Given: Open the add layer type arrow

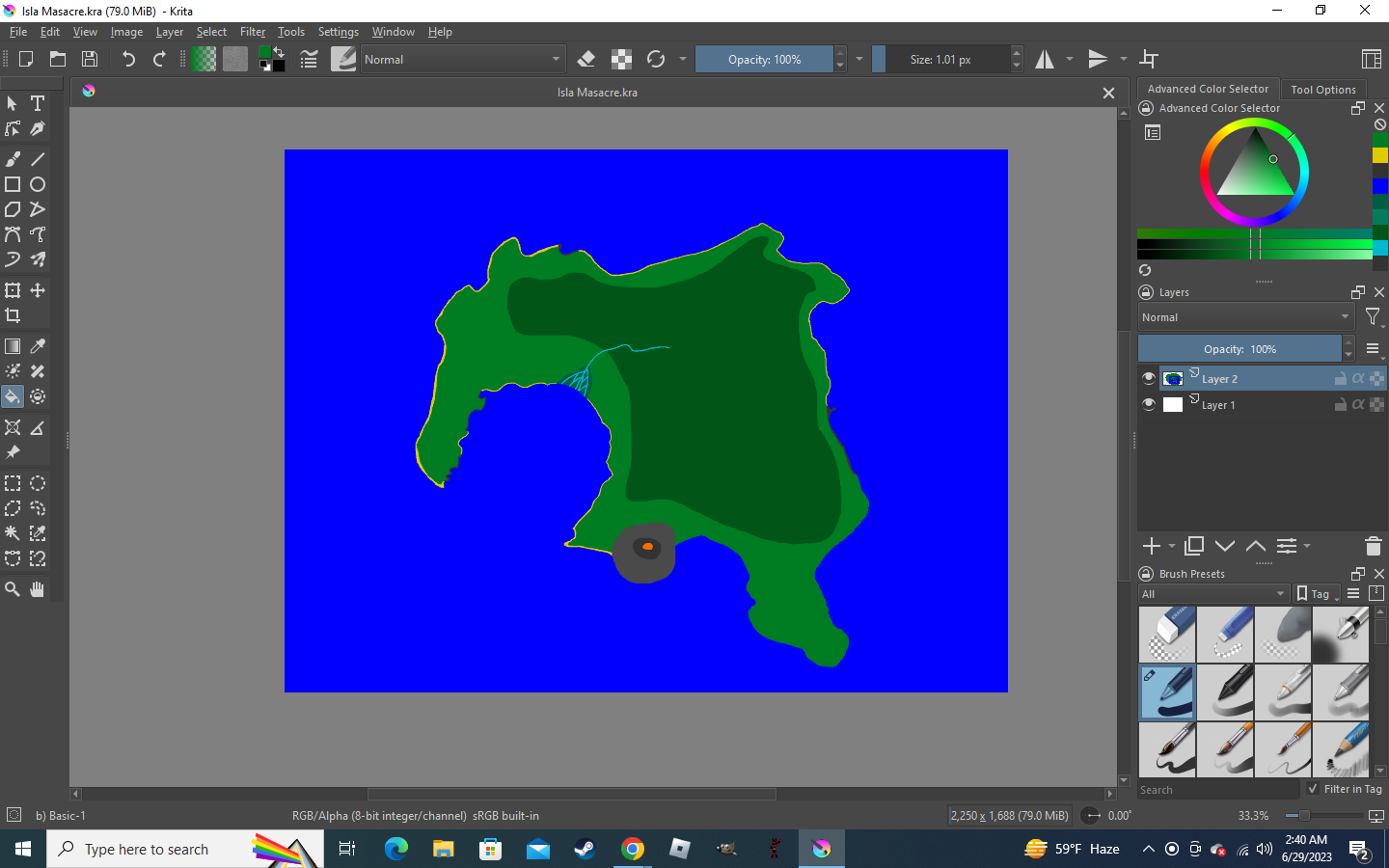Looking at the screenshot, I should 1172,546.
